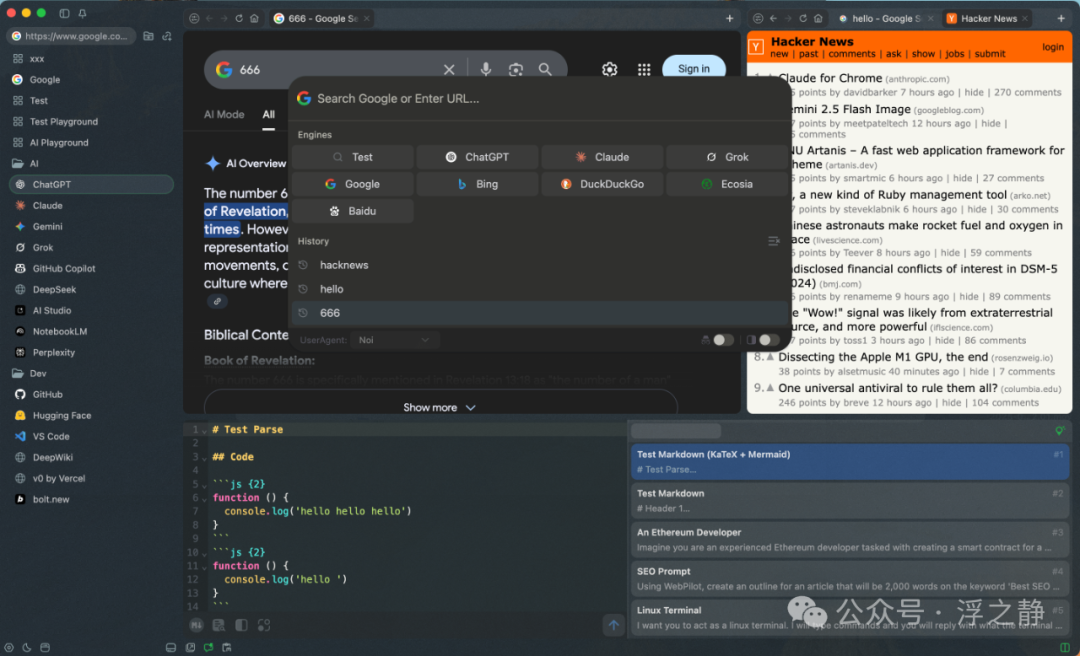1080x656 pixels.
Task: Open Noi settings gear in bottom-left corner
Action: (9, 648)
